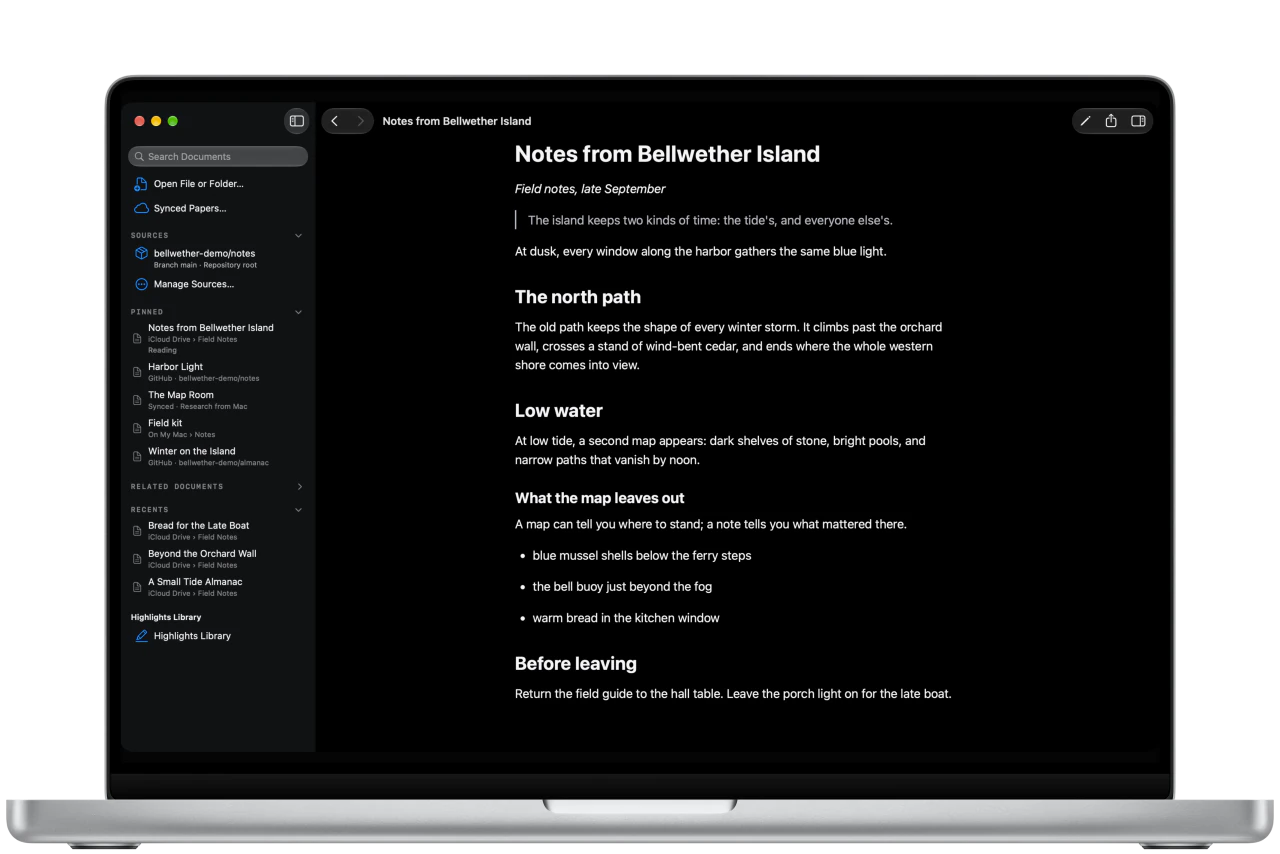Image resolution: width=1280 pixels, height=854 pixels.
Task: Toggle the left sidebar panel icon
Action: pyautogui.click(x=296, y=121)
